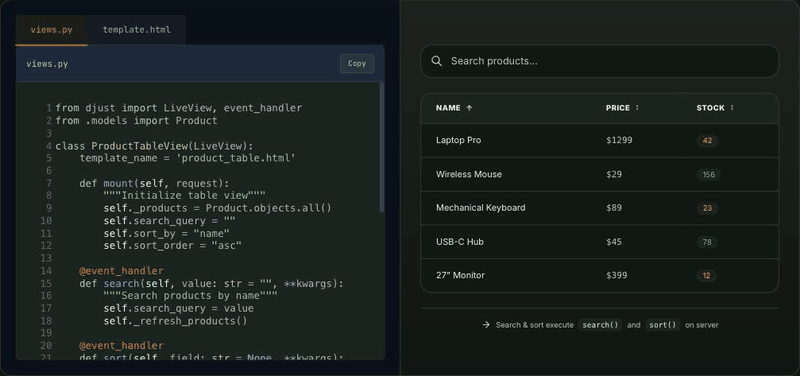800x376 pixels.
Task: Click the Price sort arrows icon
Action: click(637, 108)
